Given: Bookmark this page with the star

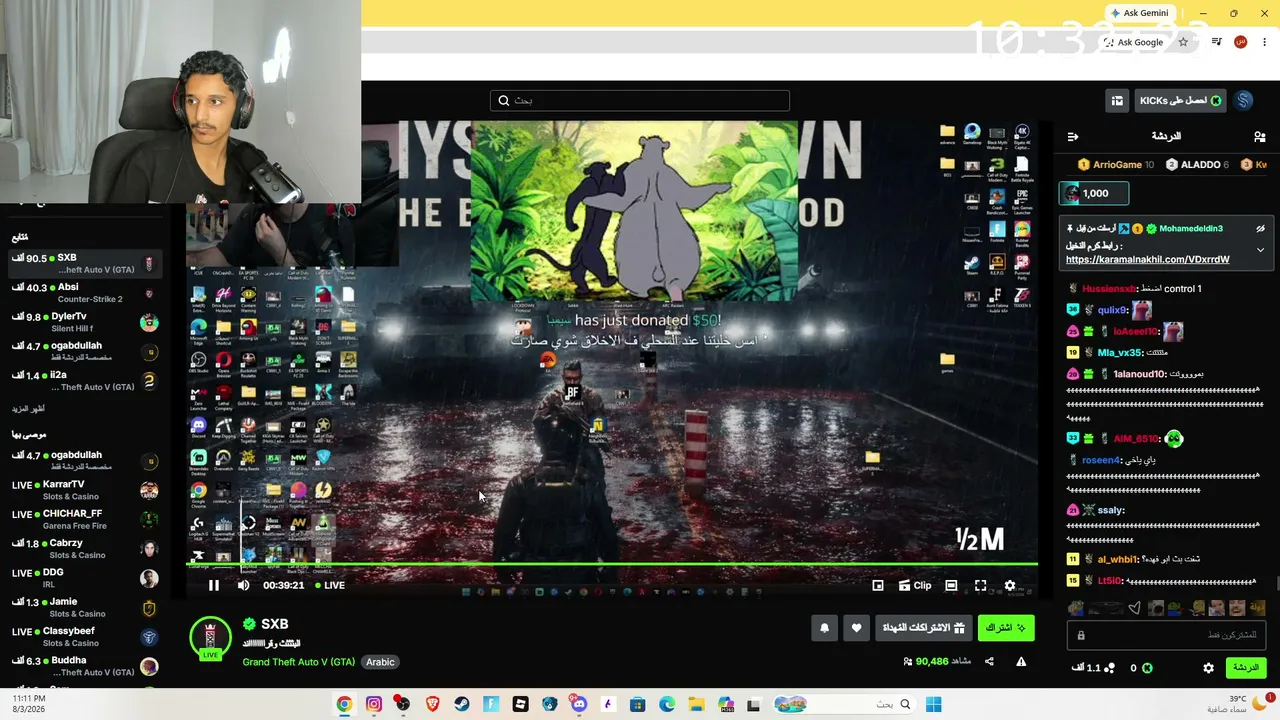Looking at the screenshot, I should click(1183, 42).
